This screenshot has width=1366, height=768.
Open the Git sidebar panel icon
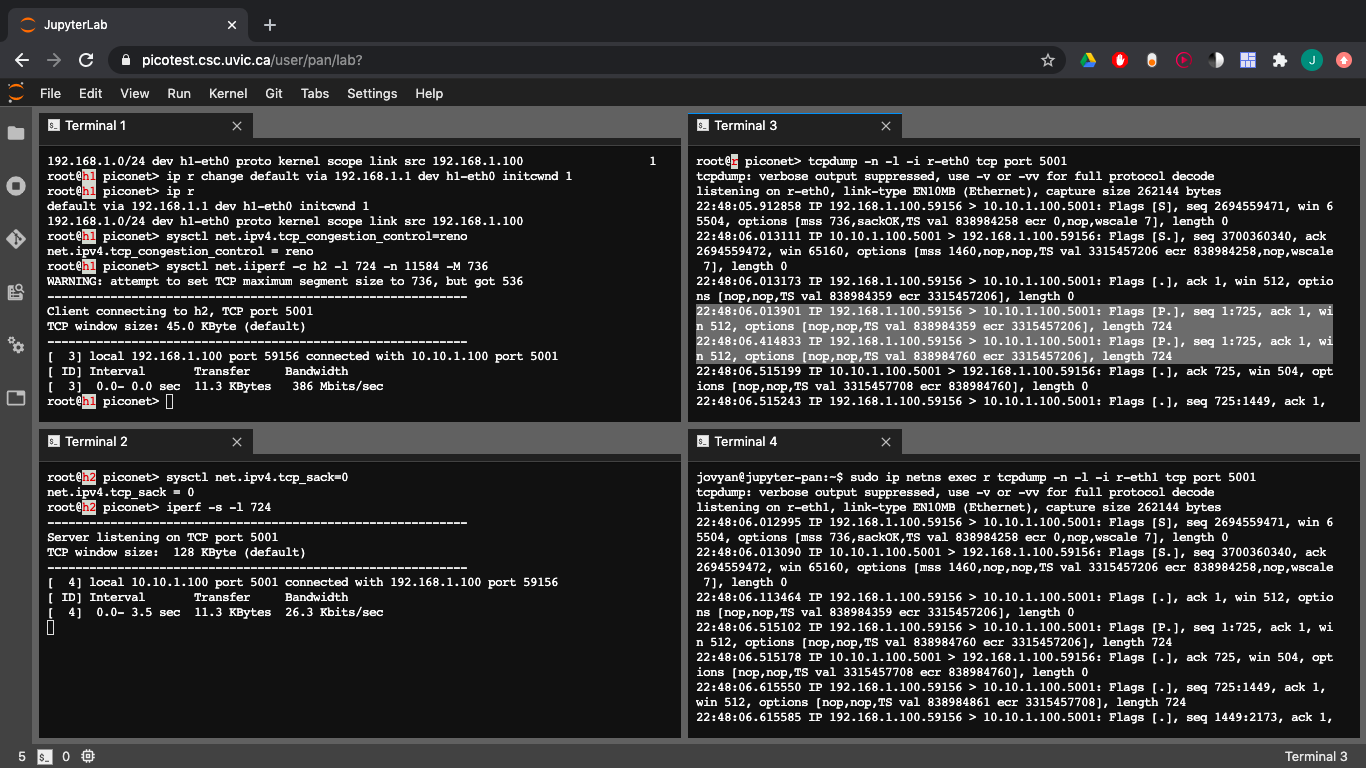(16, 239)
